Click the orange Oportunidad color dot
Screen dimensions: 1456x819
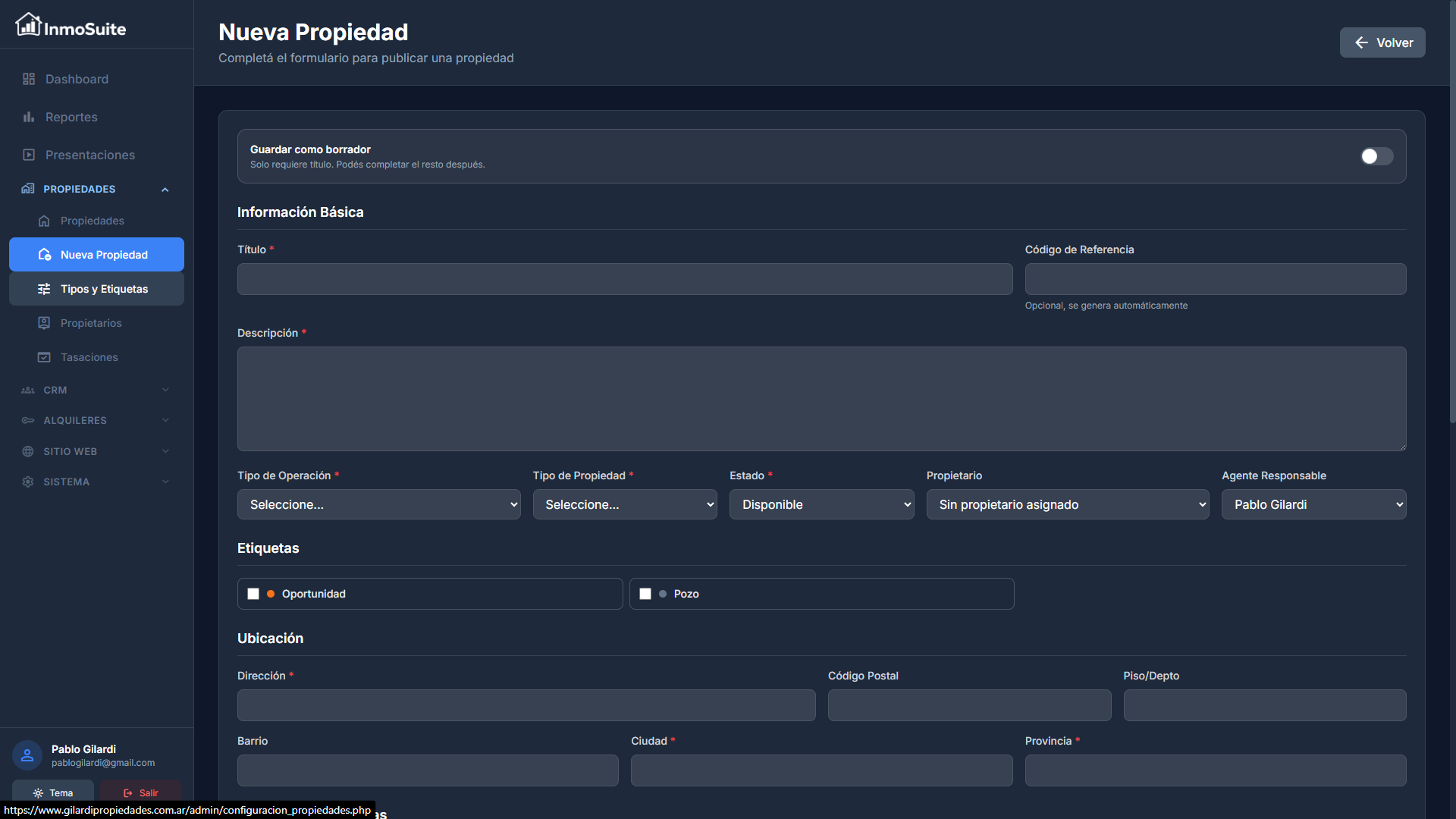click(271, 594)
